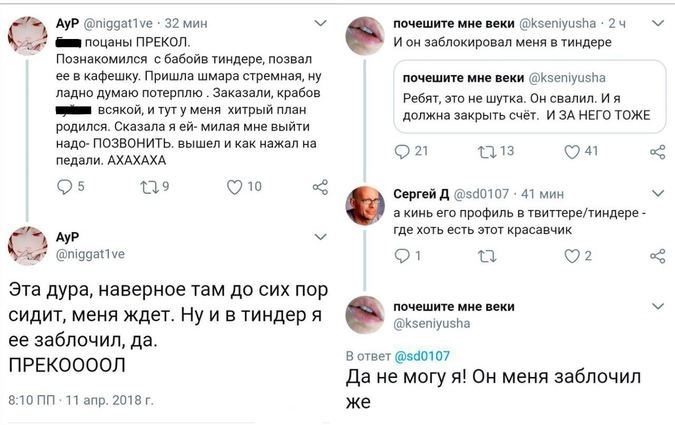675x425 pixels.
Task: Share АуР's tweet about Tinder date
Action: coord(320,186)
